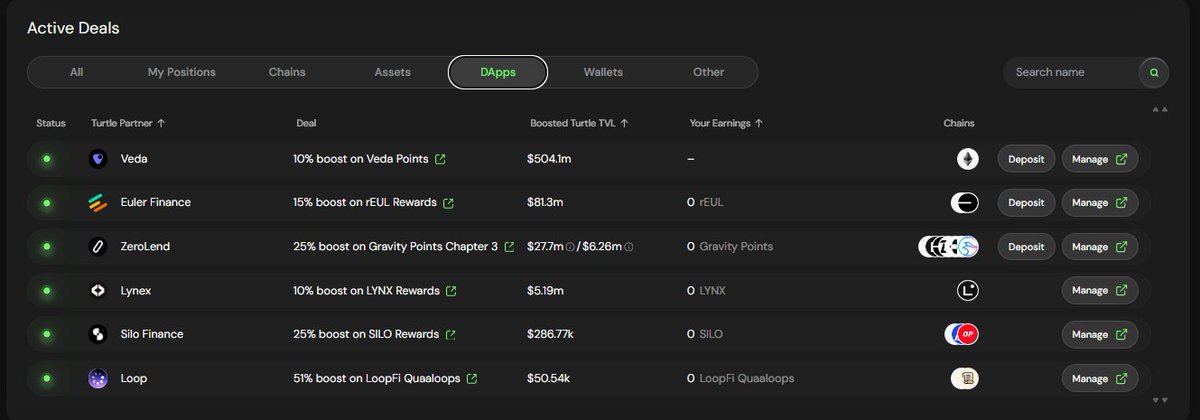This screenshot has height=420, width=1200.
Task: Click the info icon next to $6.26m
Action: coord(630,246)
